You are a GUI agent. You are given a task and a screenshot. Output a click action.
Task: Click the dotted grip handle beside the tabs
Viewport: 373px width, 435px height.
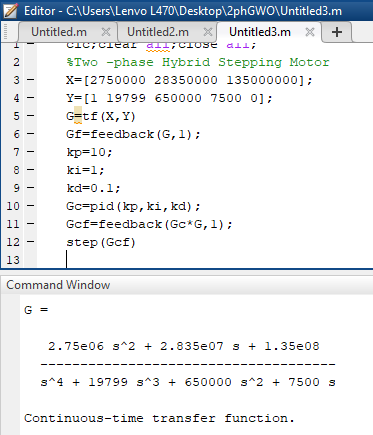(6, 32)
